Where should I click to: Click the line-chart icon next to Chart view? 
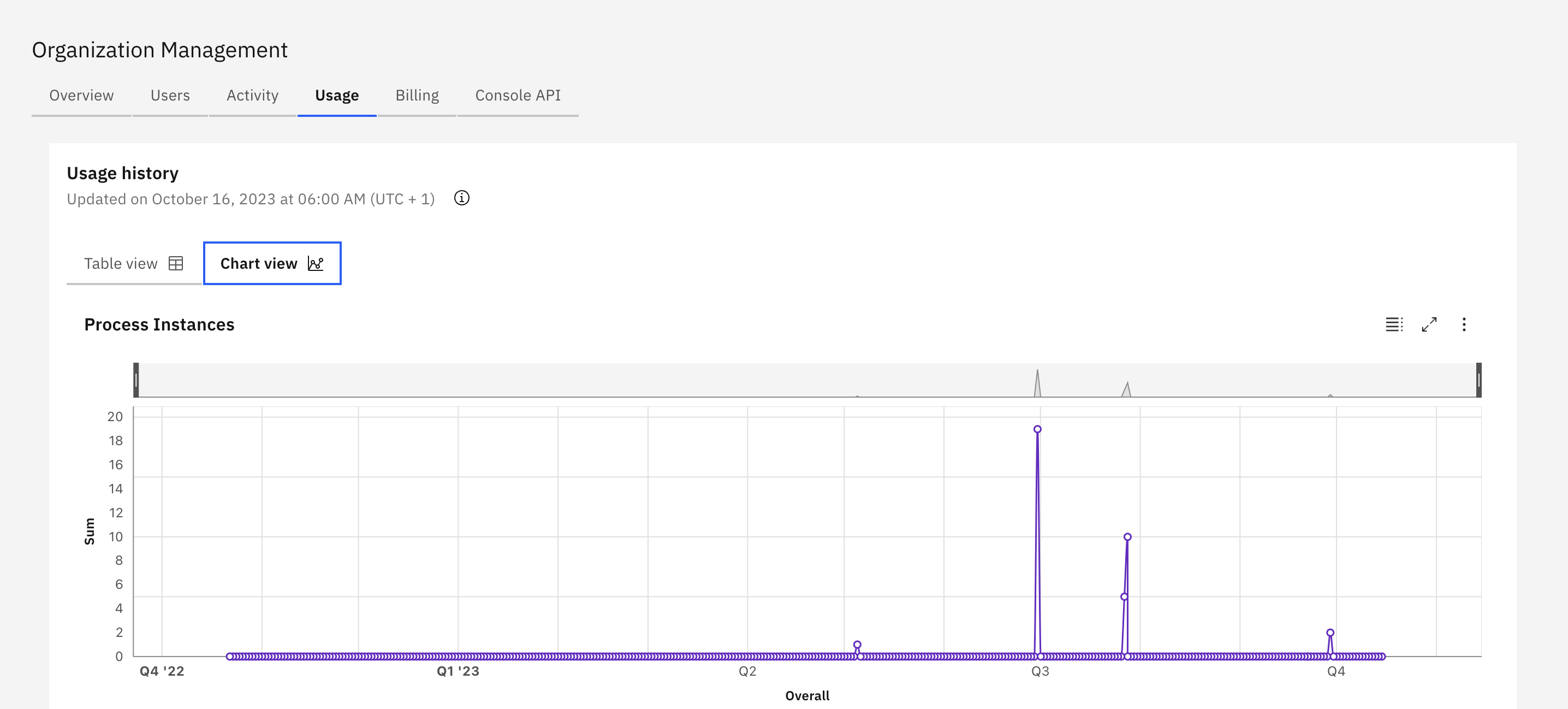tap(316, 264)
